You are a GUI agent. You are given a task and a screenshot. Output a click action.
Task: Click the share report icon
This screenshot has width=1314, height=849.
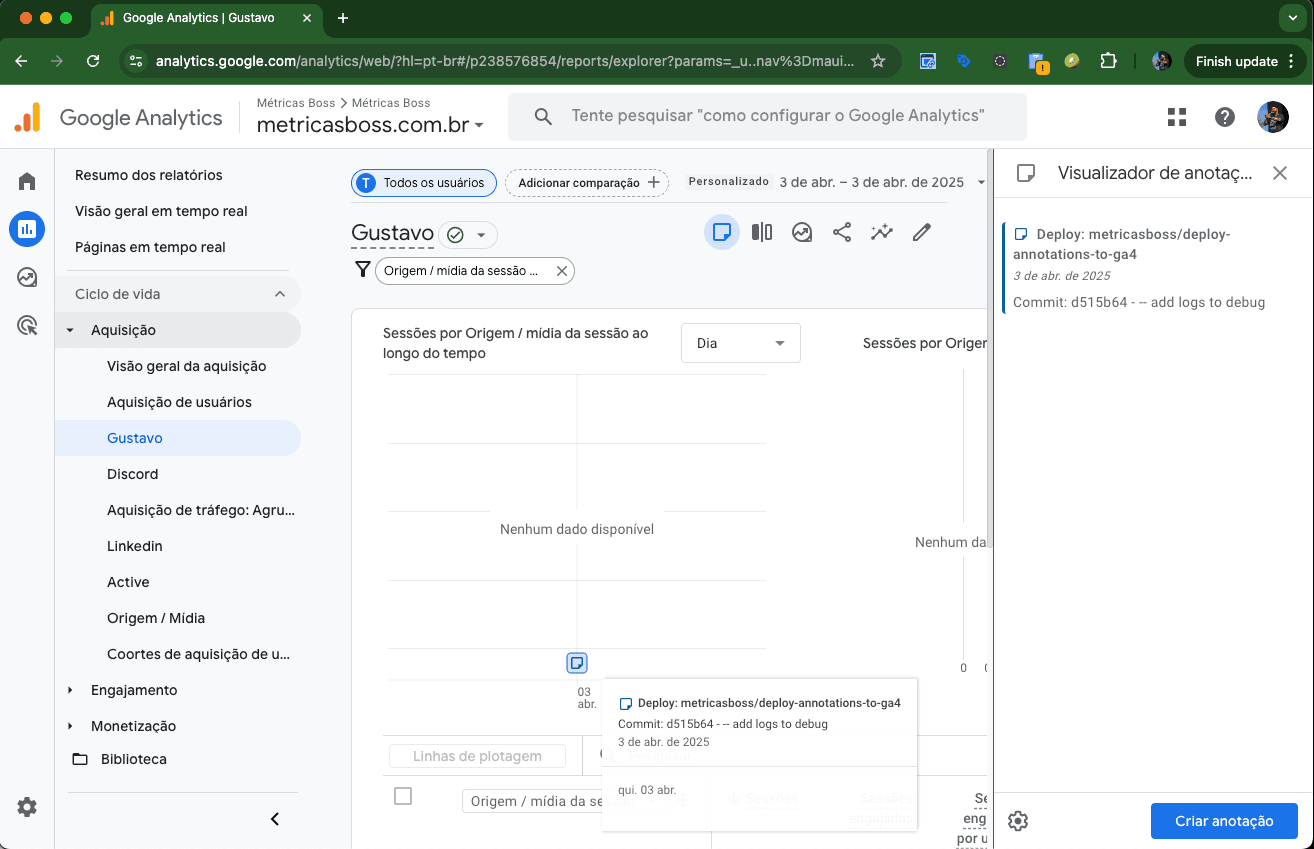pyautogui.click(x=841, y=232)
